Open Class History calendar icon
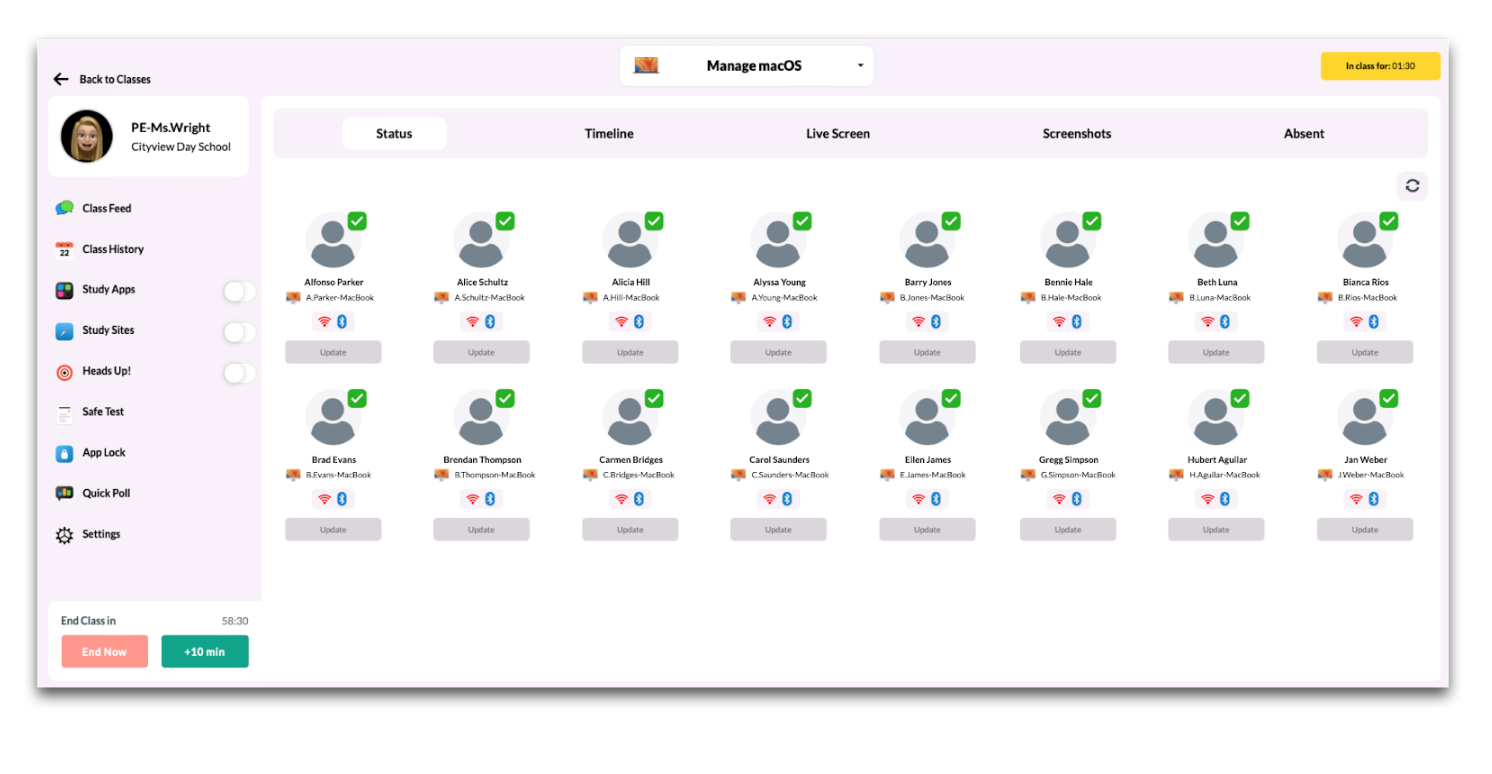The height and width of the screenshot is (774, 1492). (x=65, y=250)
